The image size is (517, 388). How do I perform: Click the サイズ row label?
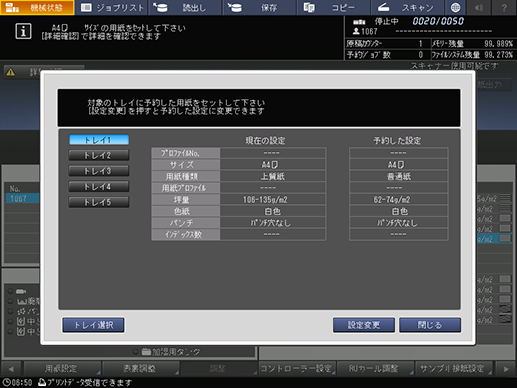(186, 165)
